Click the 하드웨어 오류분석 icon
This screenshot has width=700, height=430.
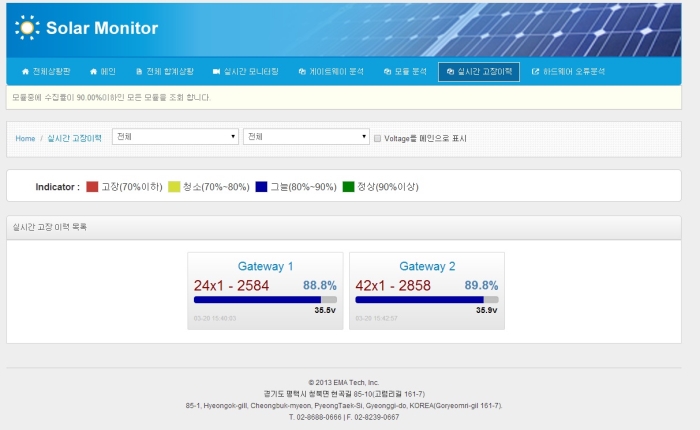(536, 72)
